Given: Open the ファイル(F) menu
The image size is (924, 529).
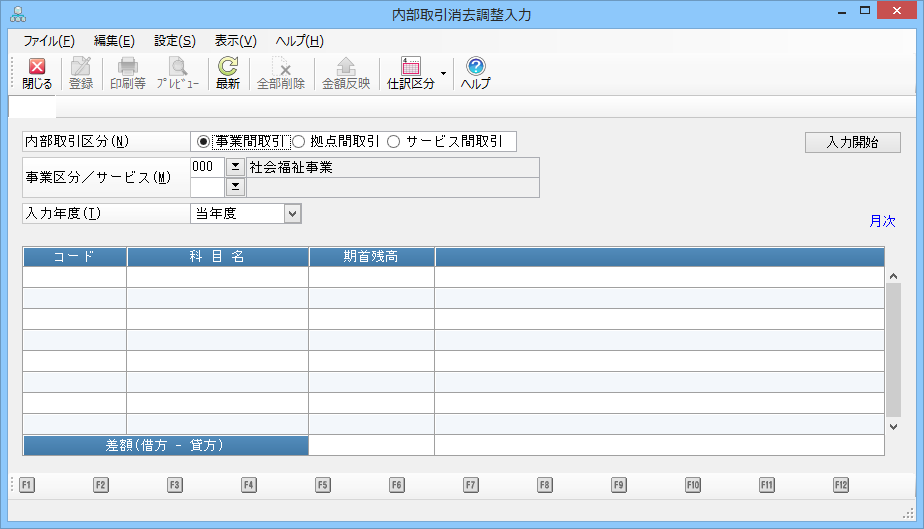Looking at the screenshot, I should click(x=49, y=41).
